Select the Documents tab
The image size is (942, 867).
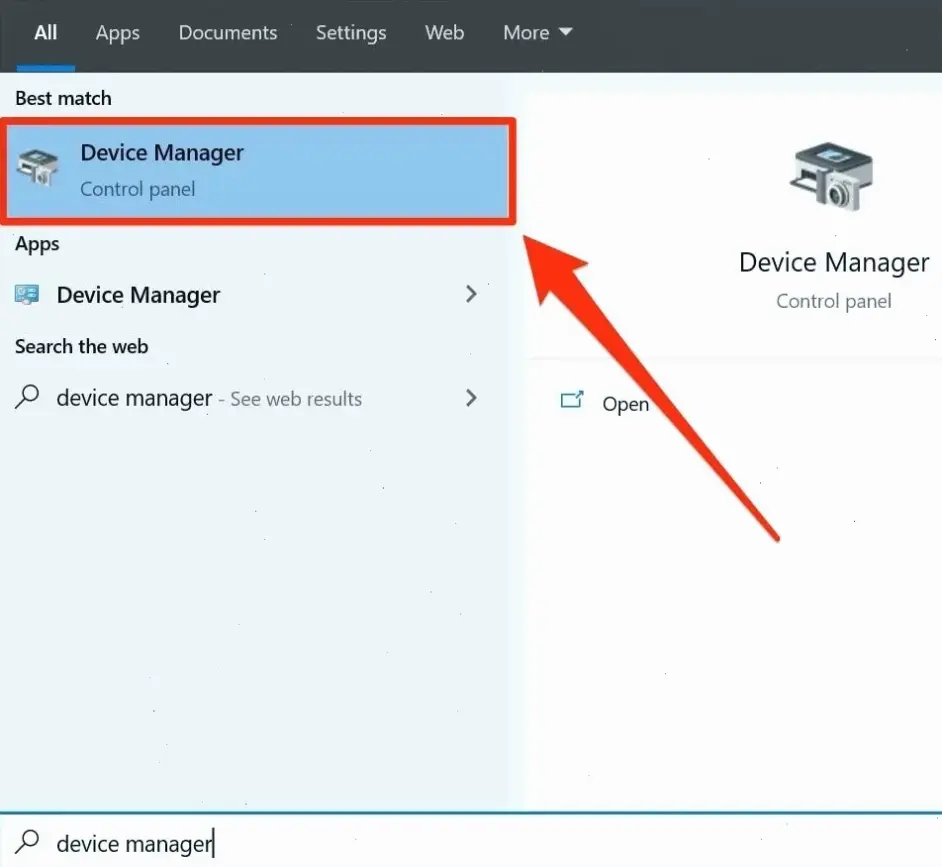pyautogui.click(x=228, y=33)
